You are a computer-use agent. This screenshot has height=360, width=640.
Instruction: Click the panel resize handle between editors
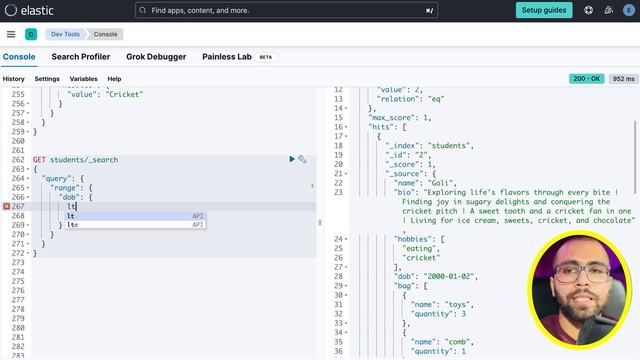[320, 222]
